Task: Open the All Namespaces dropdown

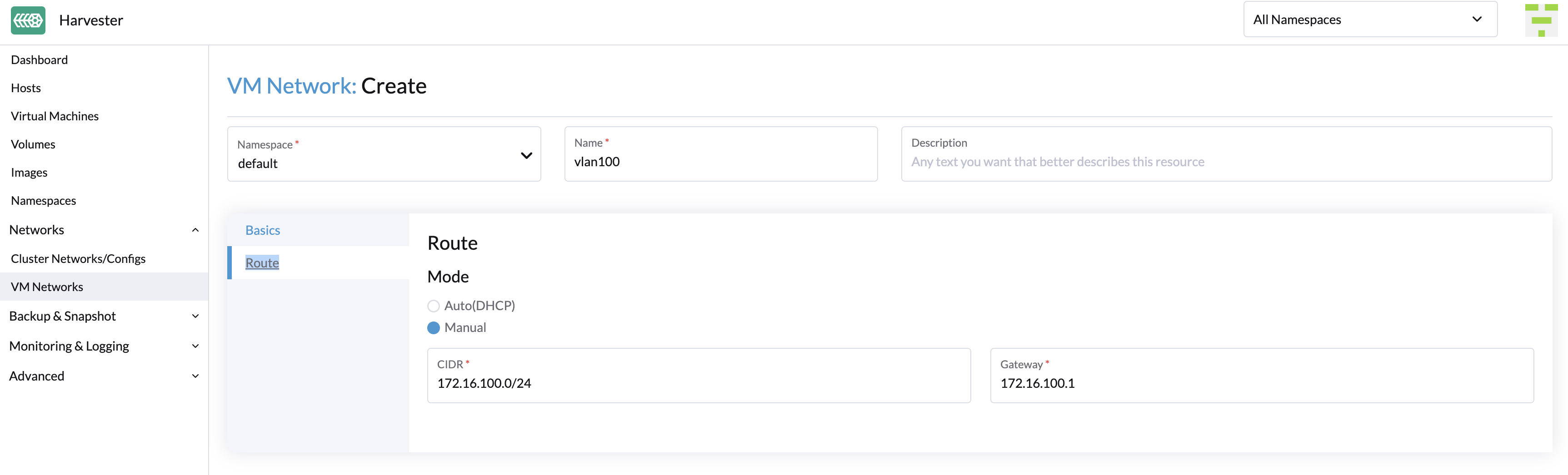Action: click(1369, 19)
